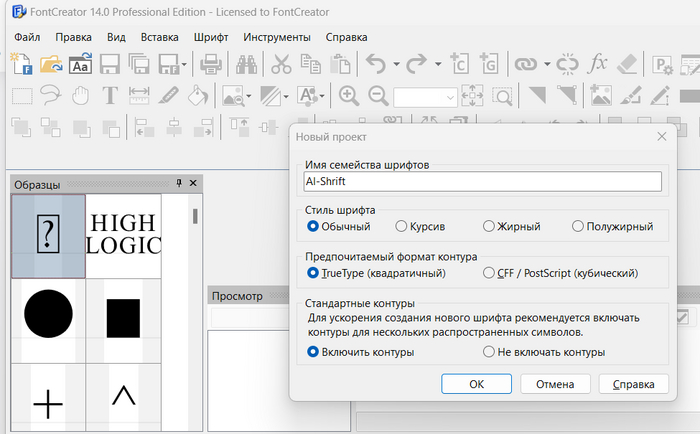Expand the zoom level combo box
The height and width of the screenshot is (434, 700).
(x=450, y=97)
